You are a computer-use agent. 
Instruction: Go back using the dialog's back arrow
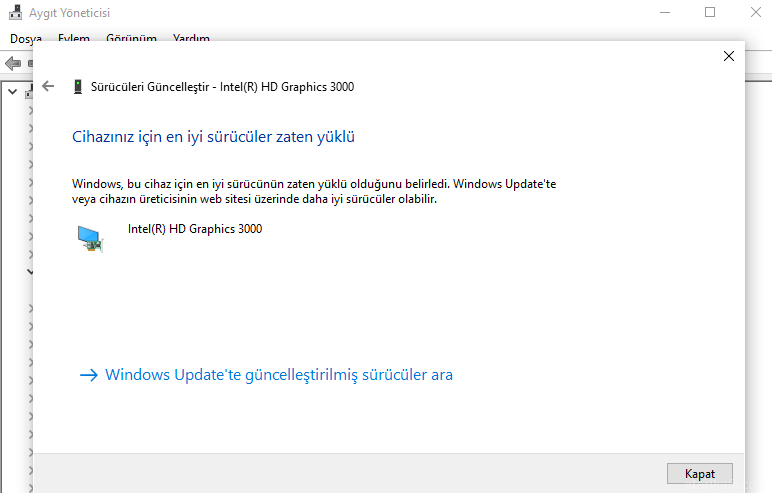[48, 86]
